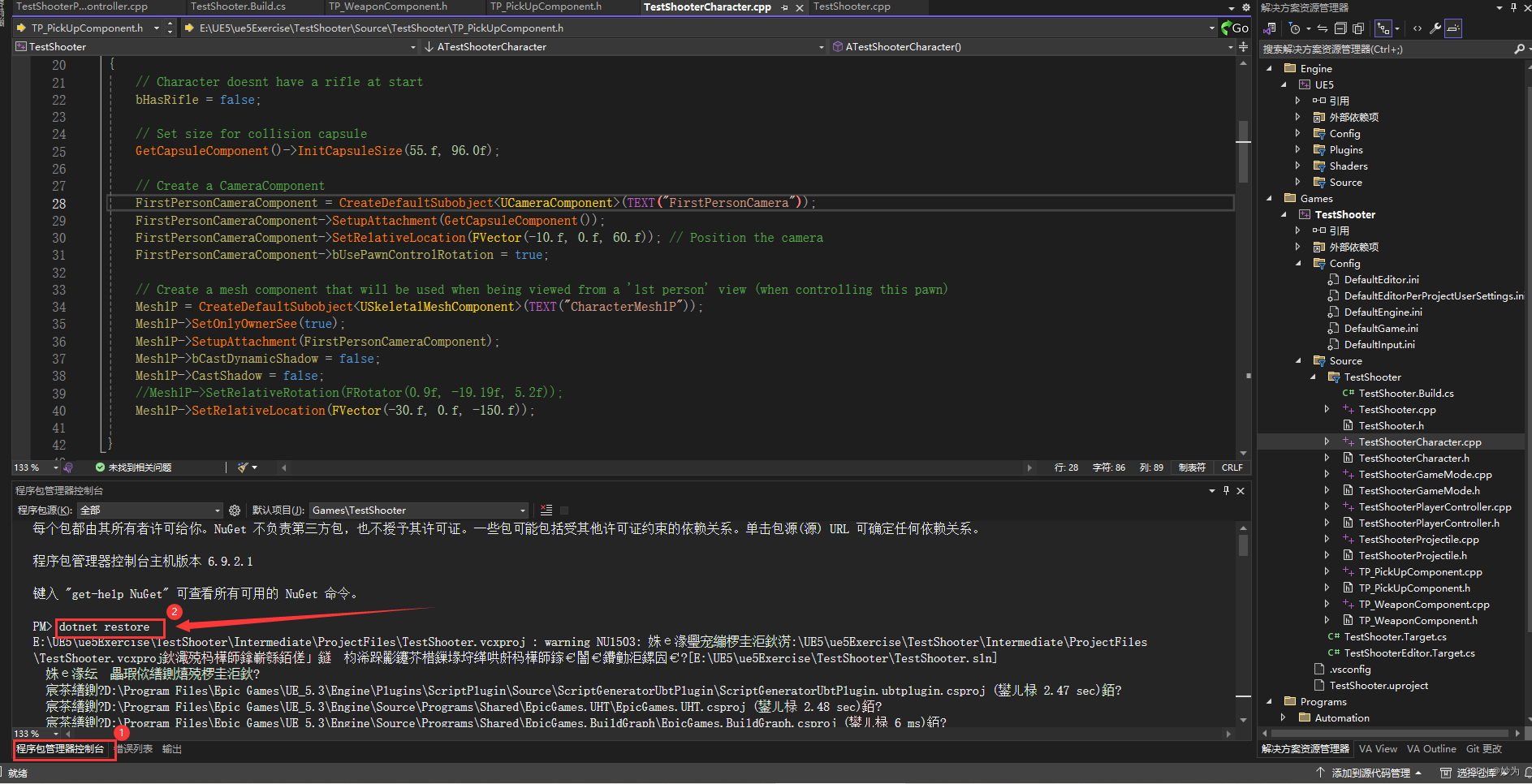The image size is (1532, 784).
Task: Close the package manager console panel
Action: pyautogui.click(x=1241, y=491)
